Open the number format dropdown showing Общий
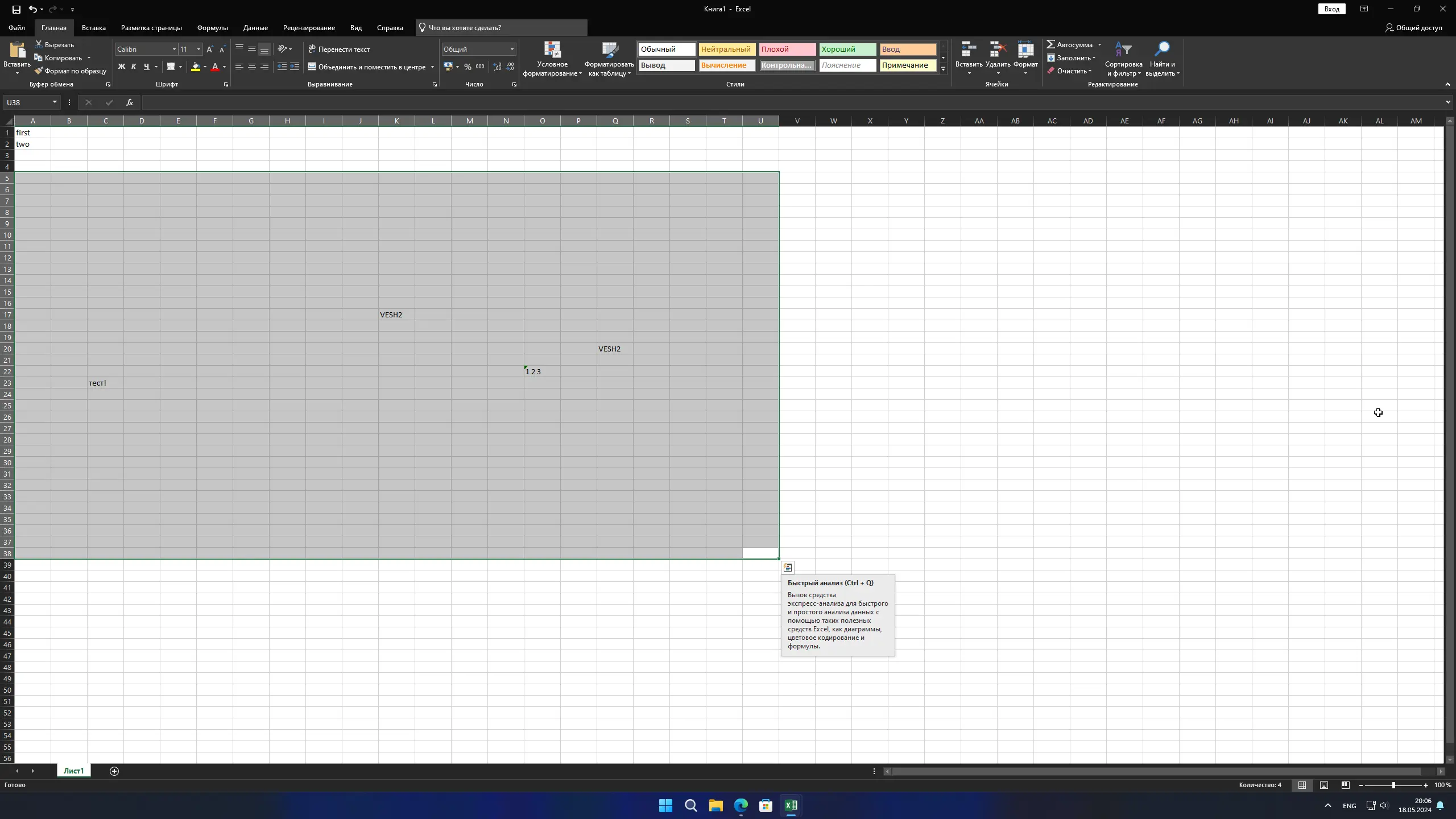The width and height of the screenshot is (1456, 819). pyautogui.click(x=511, y=49)
